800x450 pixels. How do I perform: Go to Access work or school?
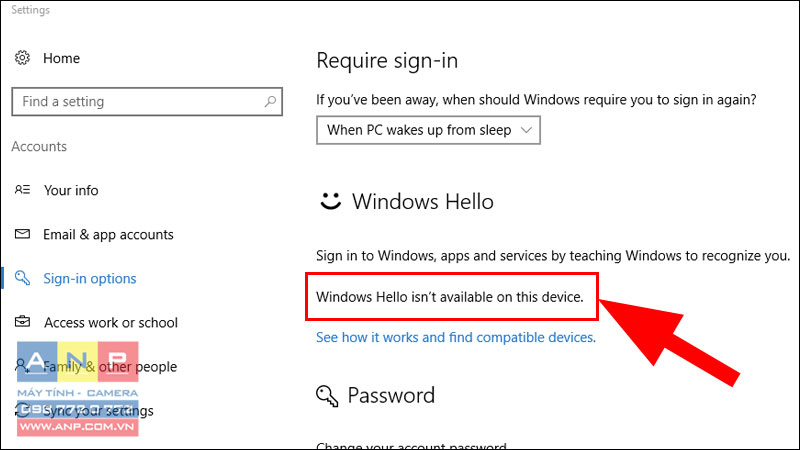click(111, 322)
